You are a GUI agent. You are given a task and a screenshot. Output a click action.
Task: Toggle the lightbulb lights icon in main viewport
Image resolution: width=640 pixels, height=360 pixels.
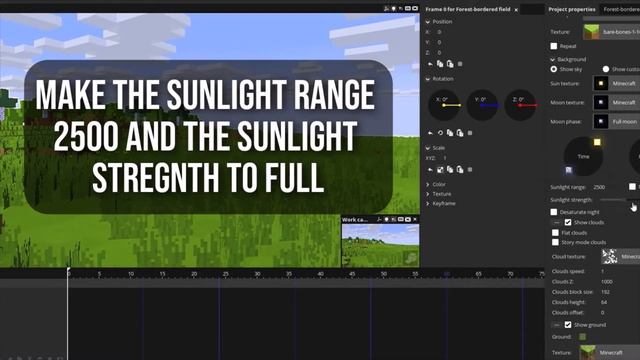click(x=393, y=9)
